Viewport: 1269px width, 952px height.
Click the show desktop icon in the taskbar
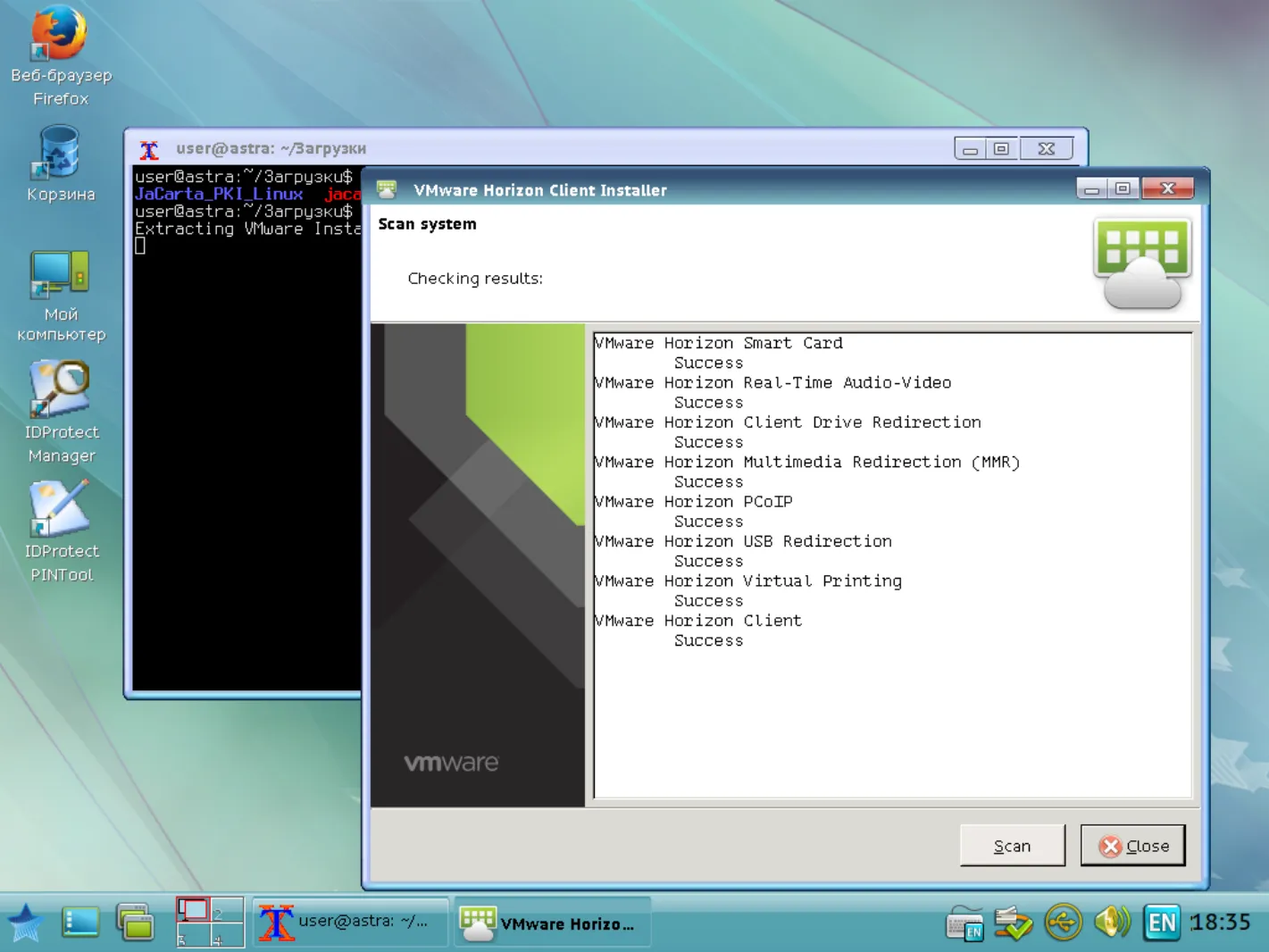(x=80, y=923)
